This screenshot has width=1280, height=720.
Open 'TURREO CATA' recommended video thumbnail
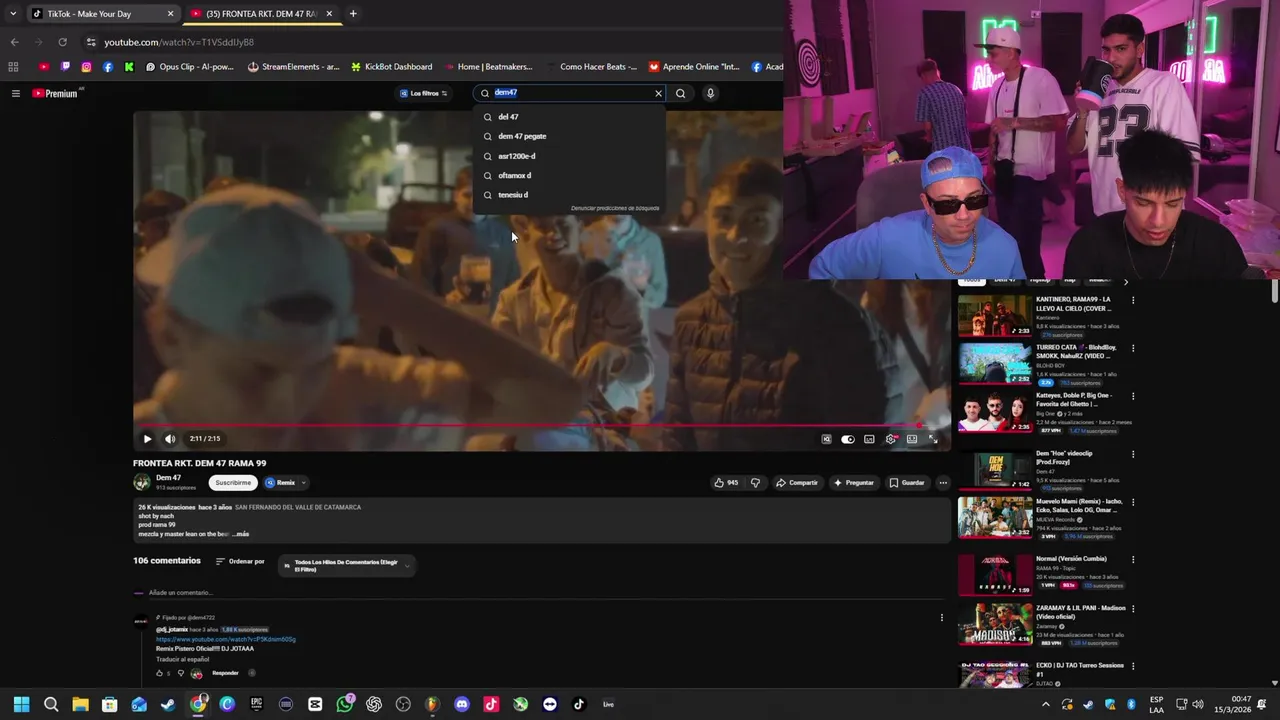pyautogui.click(x=995, y=364)
